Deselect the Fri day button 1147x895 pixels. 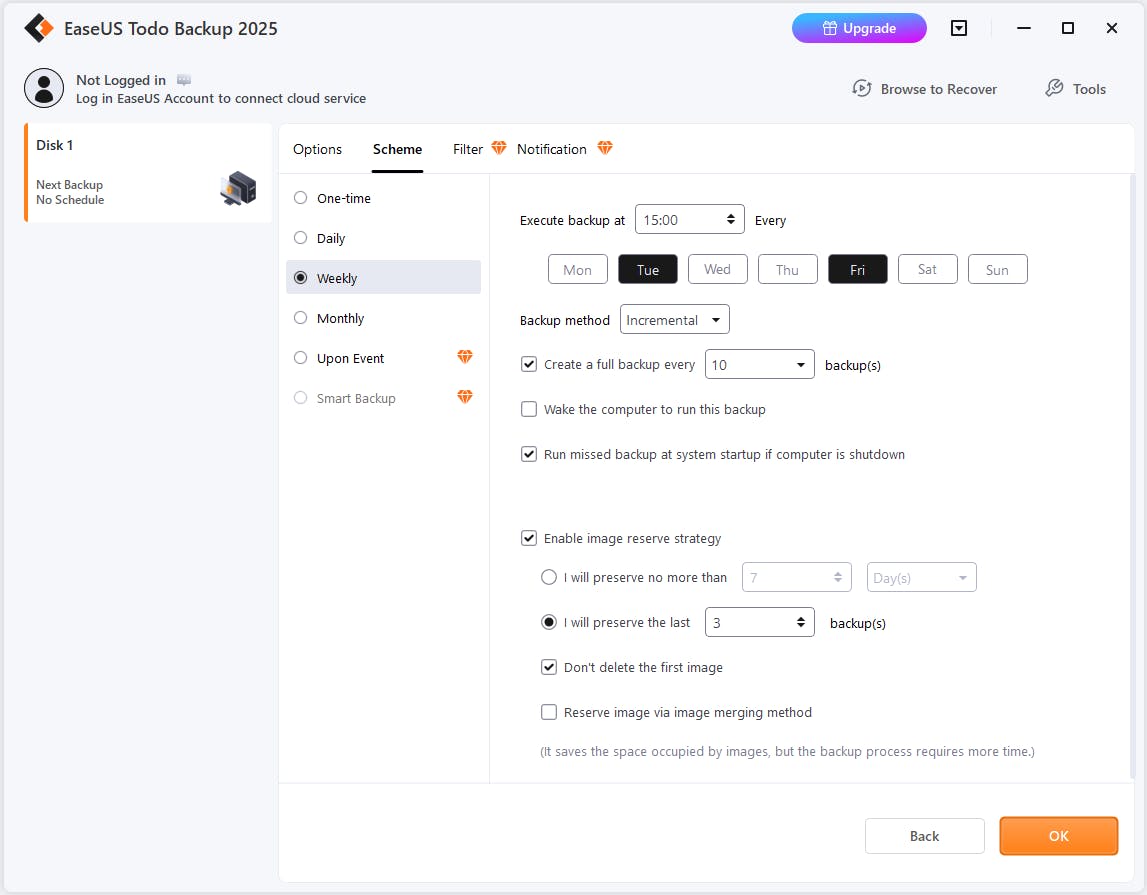point(858,269)
